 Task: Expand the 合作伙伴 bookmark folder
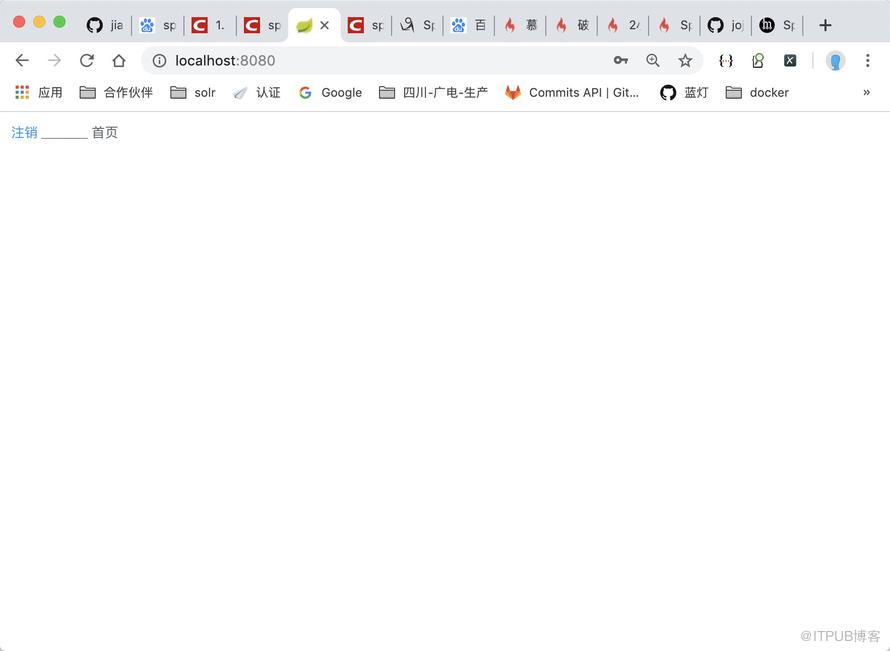click(x=116, y=93)
